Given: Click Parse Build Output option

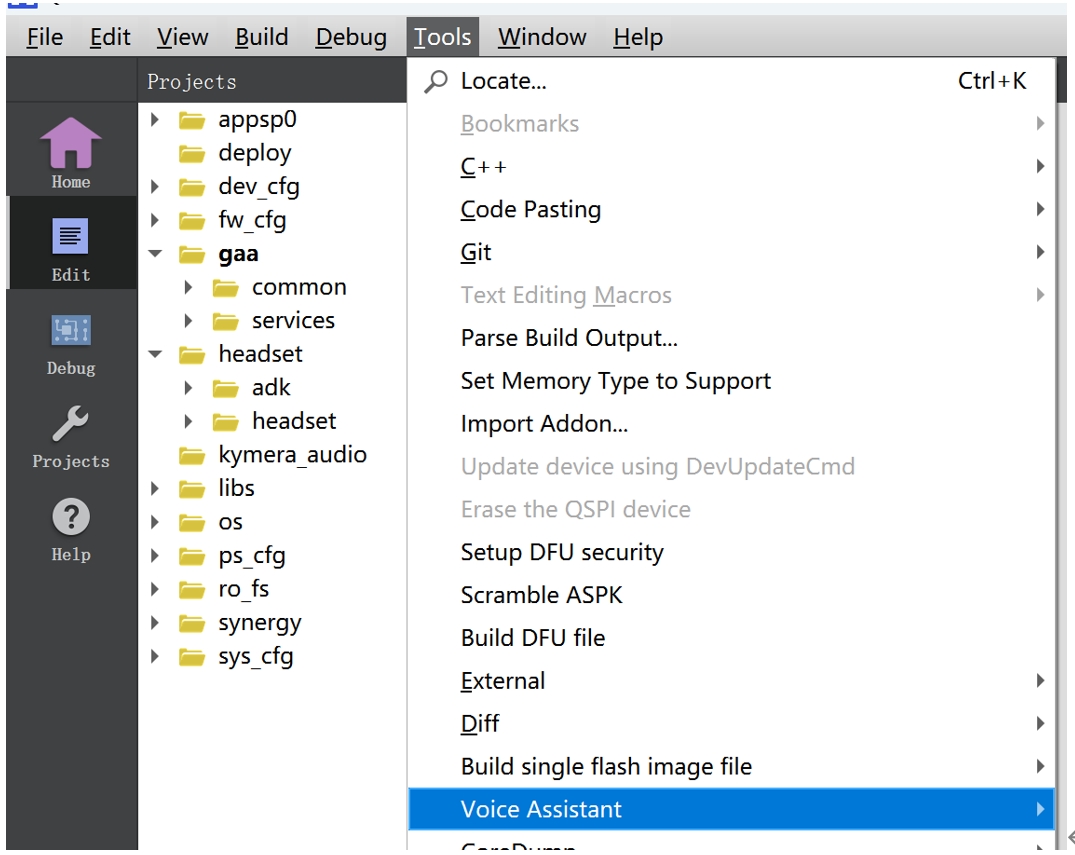Looking at the screenshot, I should (x=569, y=338).
